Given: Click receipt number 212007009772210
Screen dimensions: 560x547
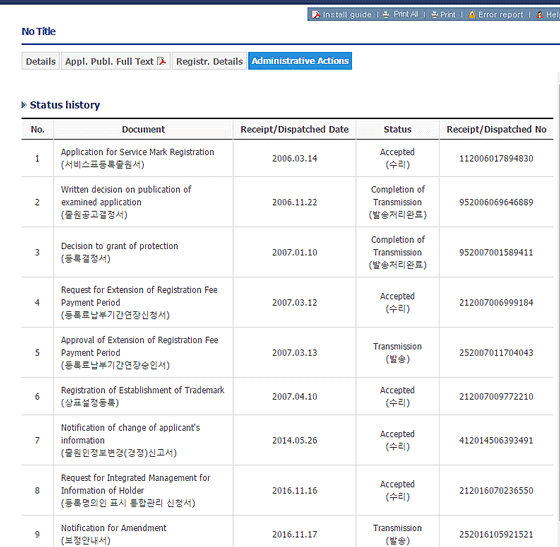Looking at the screenshot, I should click(x=496, y=397).
